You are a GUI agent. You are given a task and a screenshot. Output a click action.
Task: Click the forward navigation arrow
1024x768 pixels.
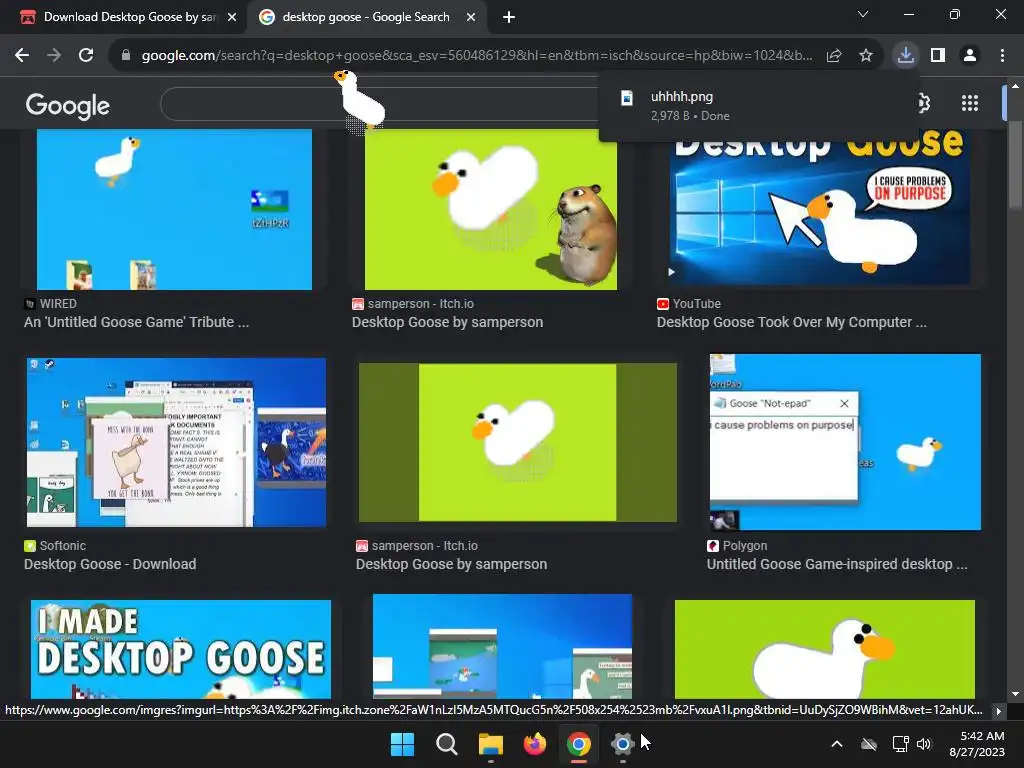pos(54,56)
